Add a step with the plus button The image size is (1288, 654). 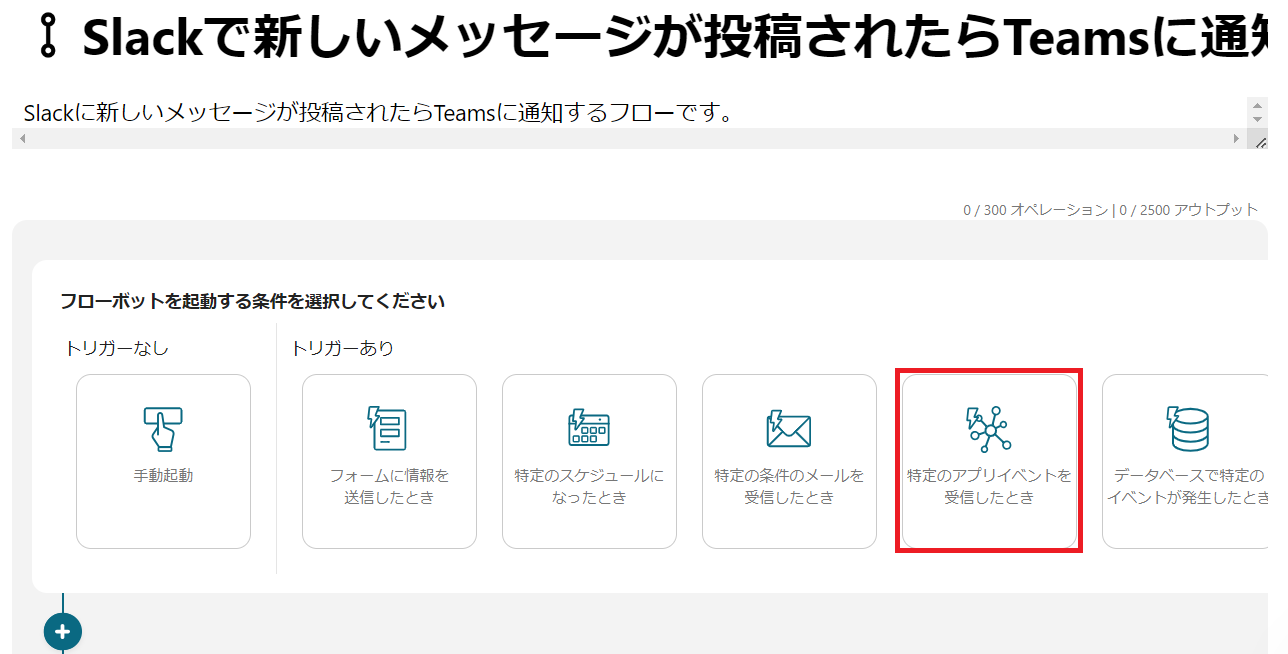(x=62, y=632)
